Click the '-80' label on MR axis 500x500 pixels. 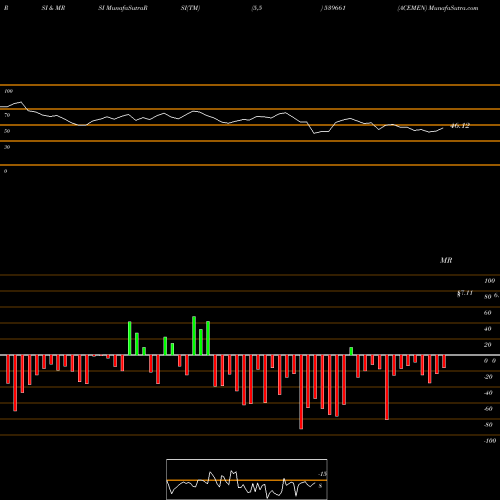coord(488,425)
